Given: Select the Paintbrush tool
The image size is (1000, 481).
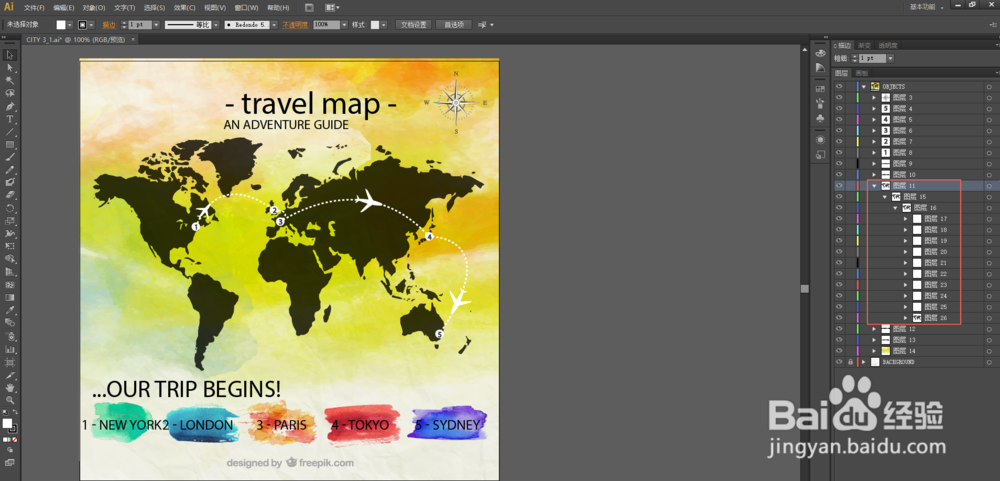Looking at the screenshot, I should [10, 157].
